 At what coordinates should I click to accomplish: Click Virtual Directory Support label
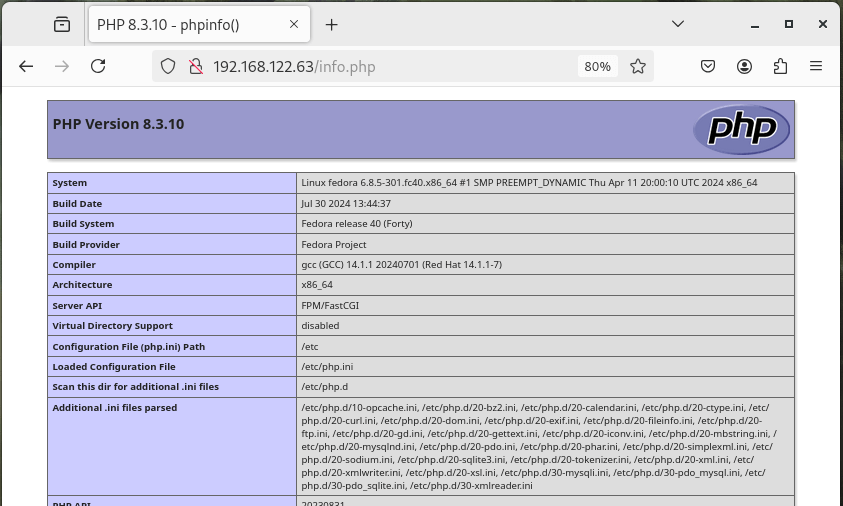(x=112, y=326)
